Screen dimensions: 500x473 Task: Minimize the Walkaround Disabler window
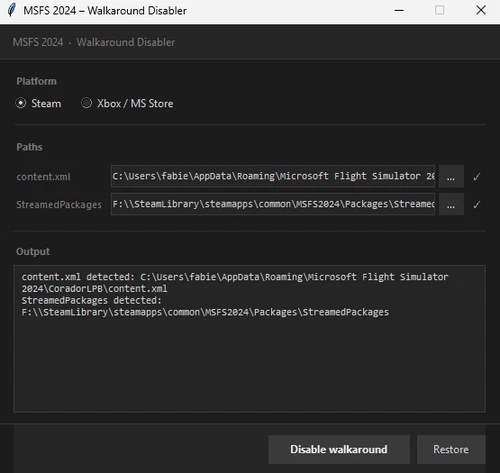tap(399, 10)
